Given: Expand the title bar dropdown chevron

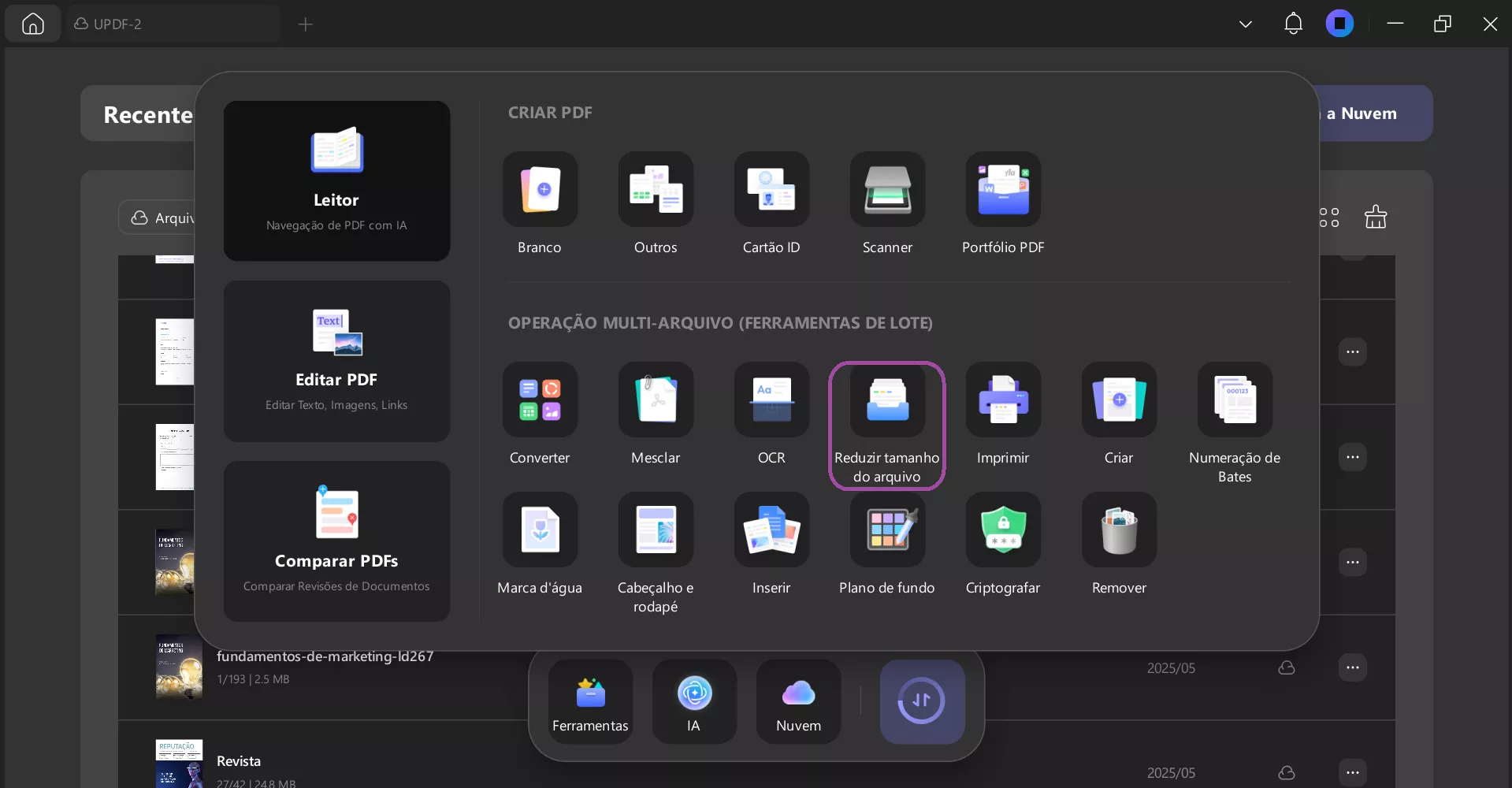Looking at the screenshot, I should 1246,24.
